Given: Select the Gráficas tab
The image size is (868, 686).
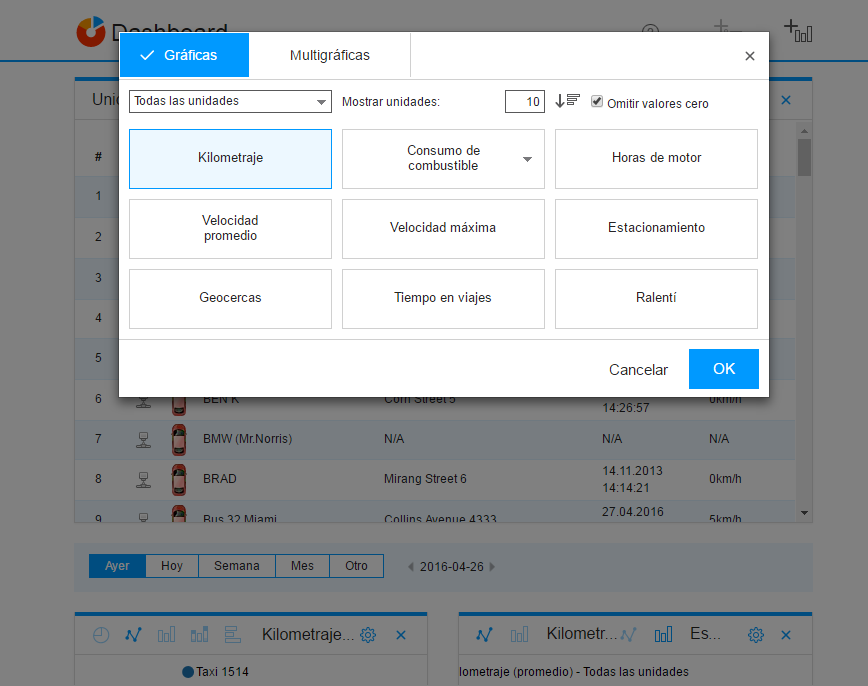Looking at the screenshot, I should pyautogui.click(x=184, y=55).
